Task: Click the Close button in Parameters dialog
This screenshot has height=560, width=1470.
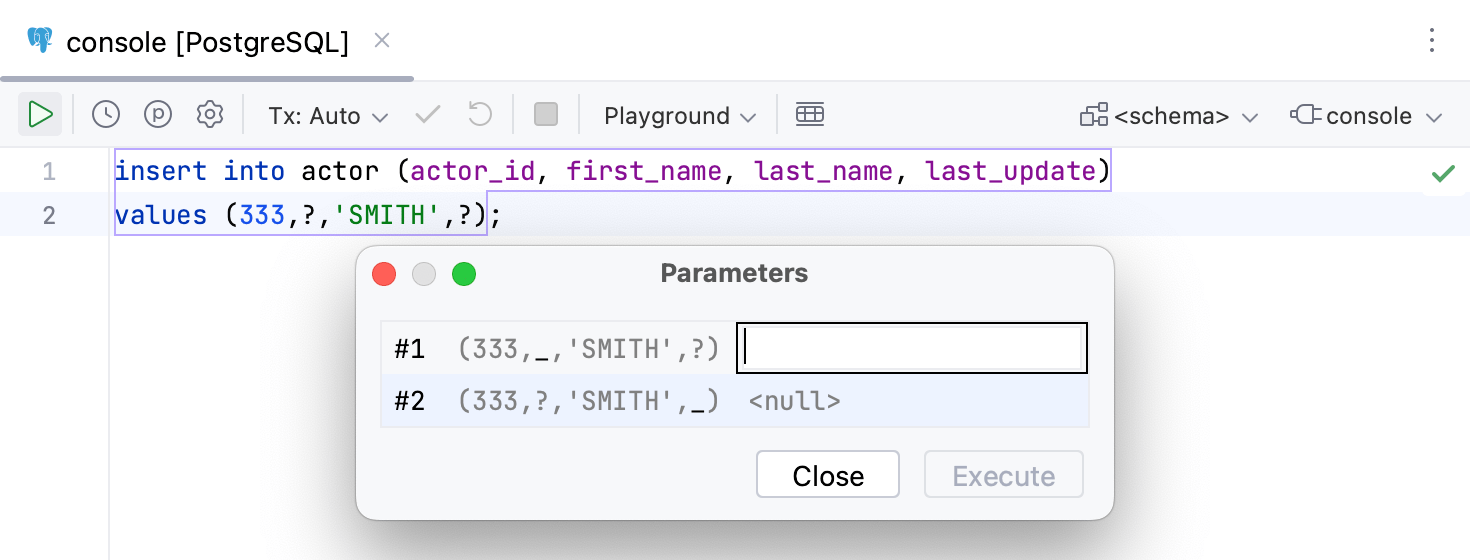Action: (828, 475)
